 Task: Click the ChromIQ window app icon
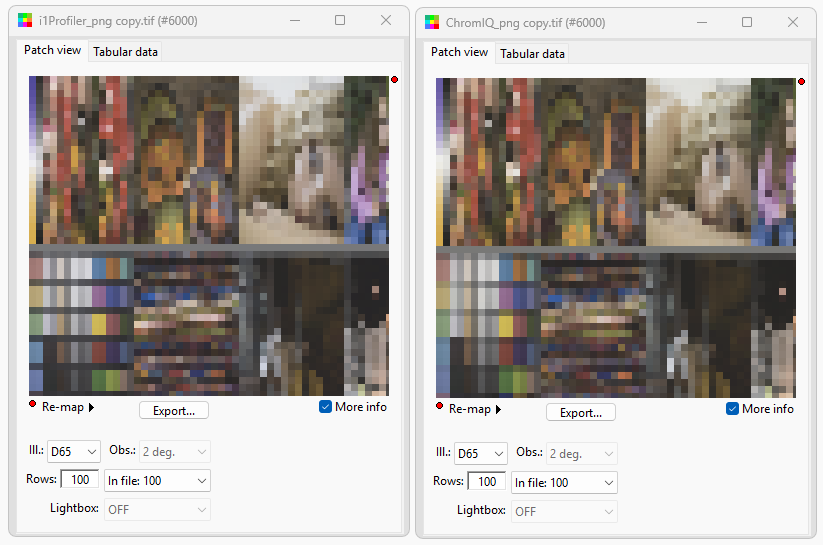(431, 23)
